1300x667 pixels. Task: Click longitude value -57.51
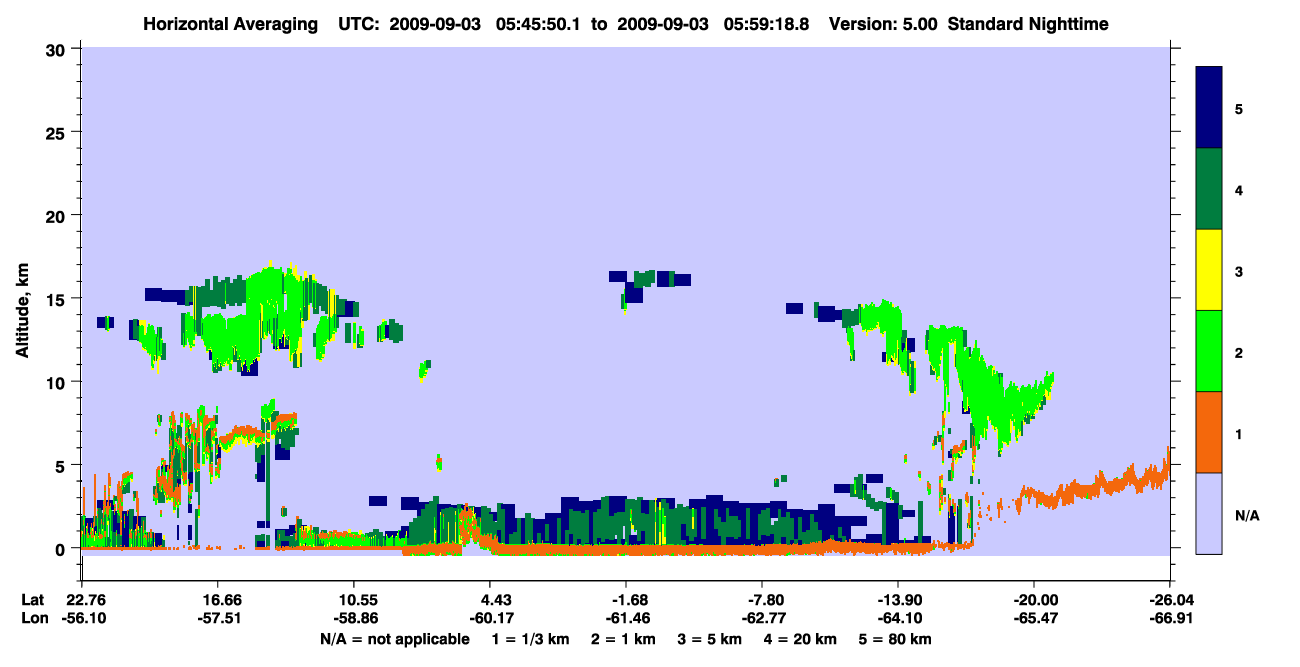[217, 619]
